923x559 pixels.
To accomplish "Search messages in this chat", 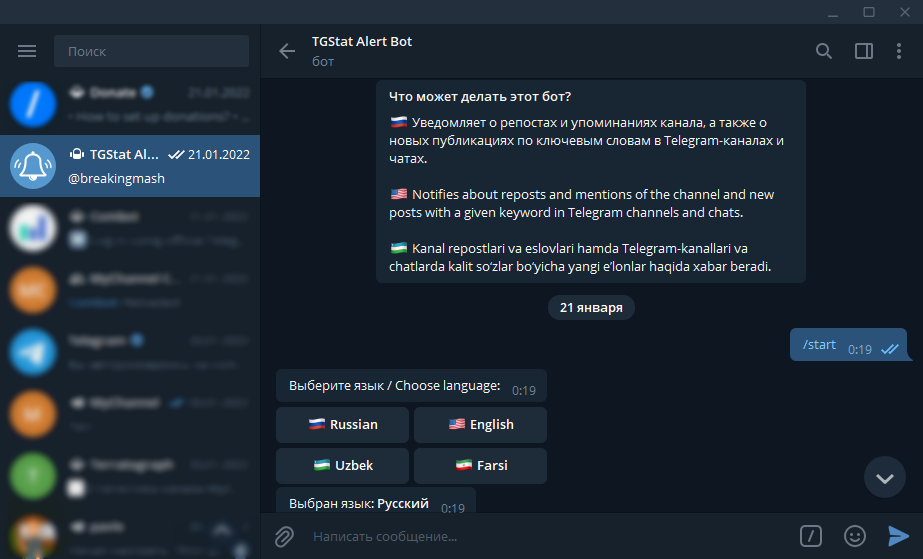I will click(824, 51).
